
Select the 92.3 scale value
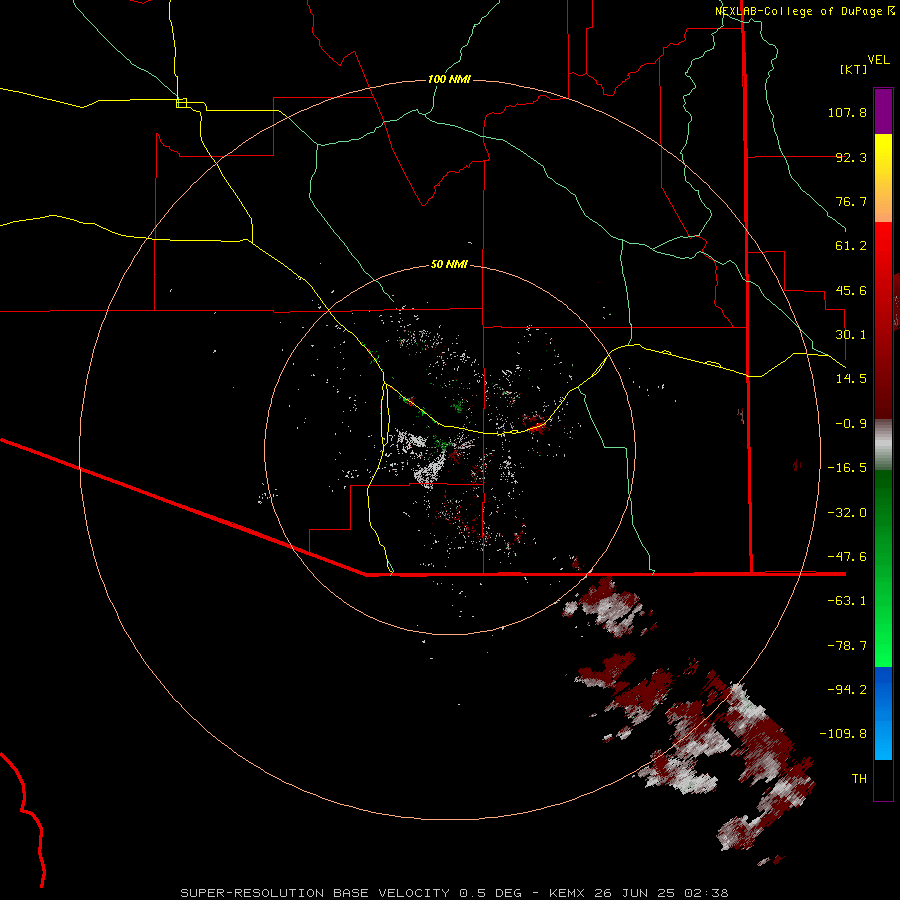pos(851,157)
